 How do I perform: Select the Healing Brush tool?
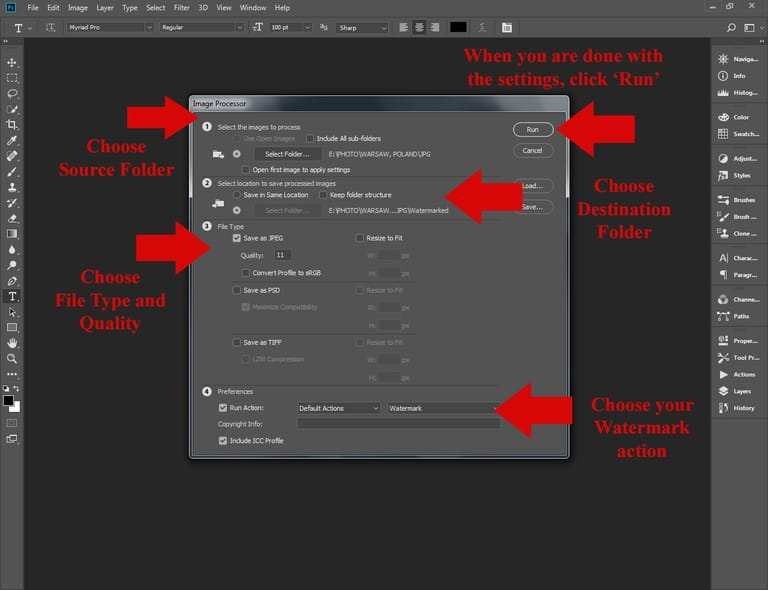tap(12, 156)
